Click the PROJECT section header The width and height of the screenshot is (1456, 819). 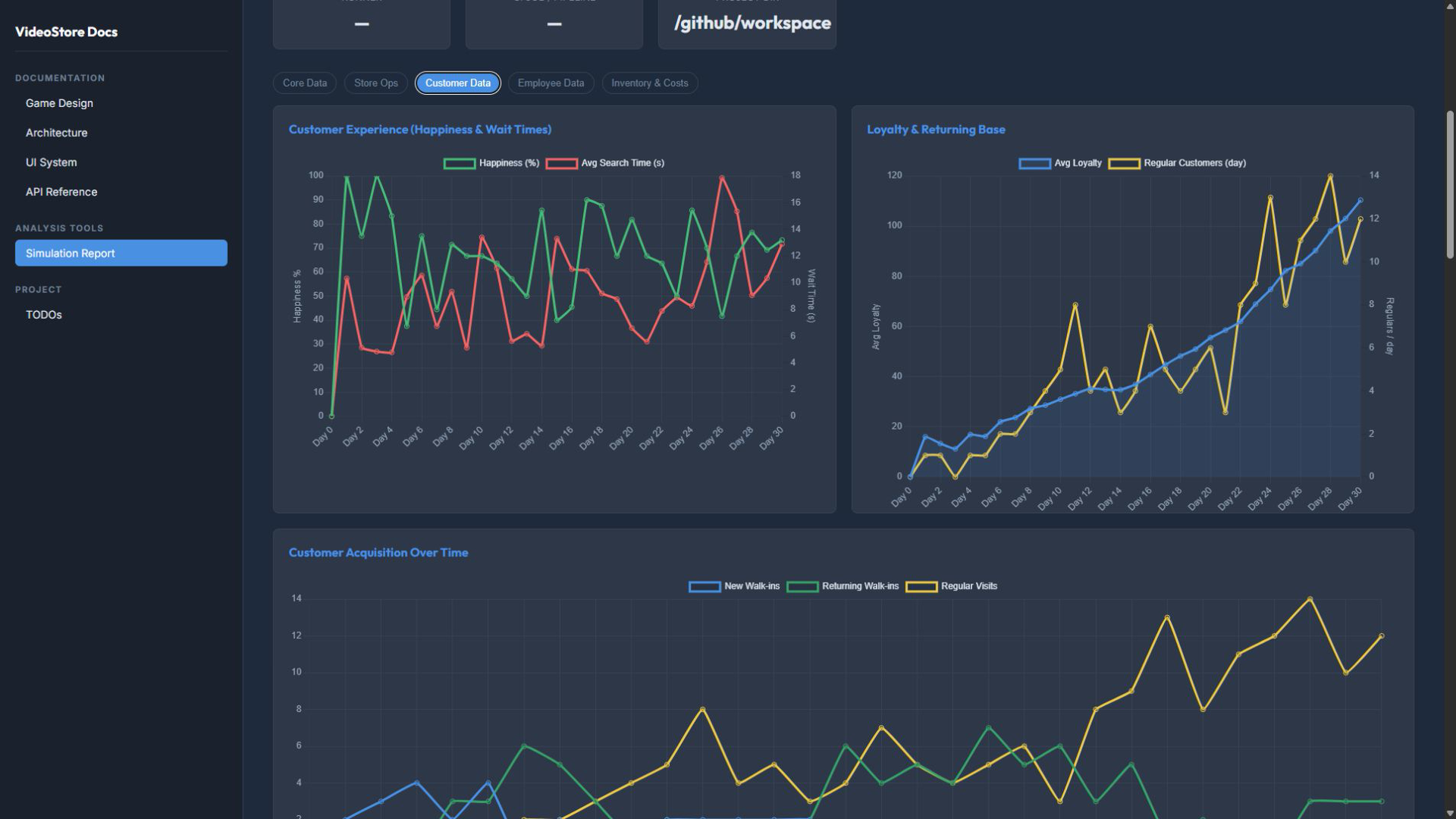38,290
